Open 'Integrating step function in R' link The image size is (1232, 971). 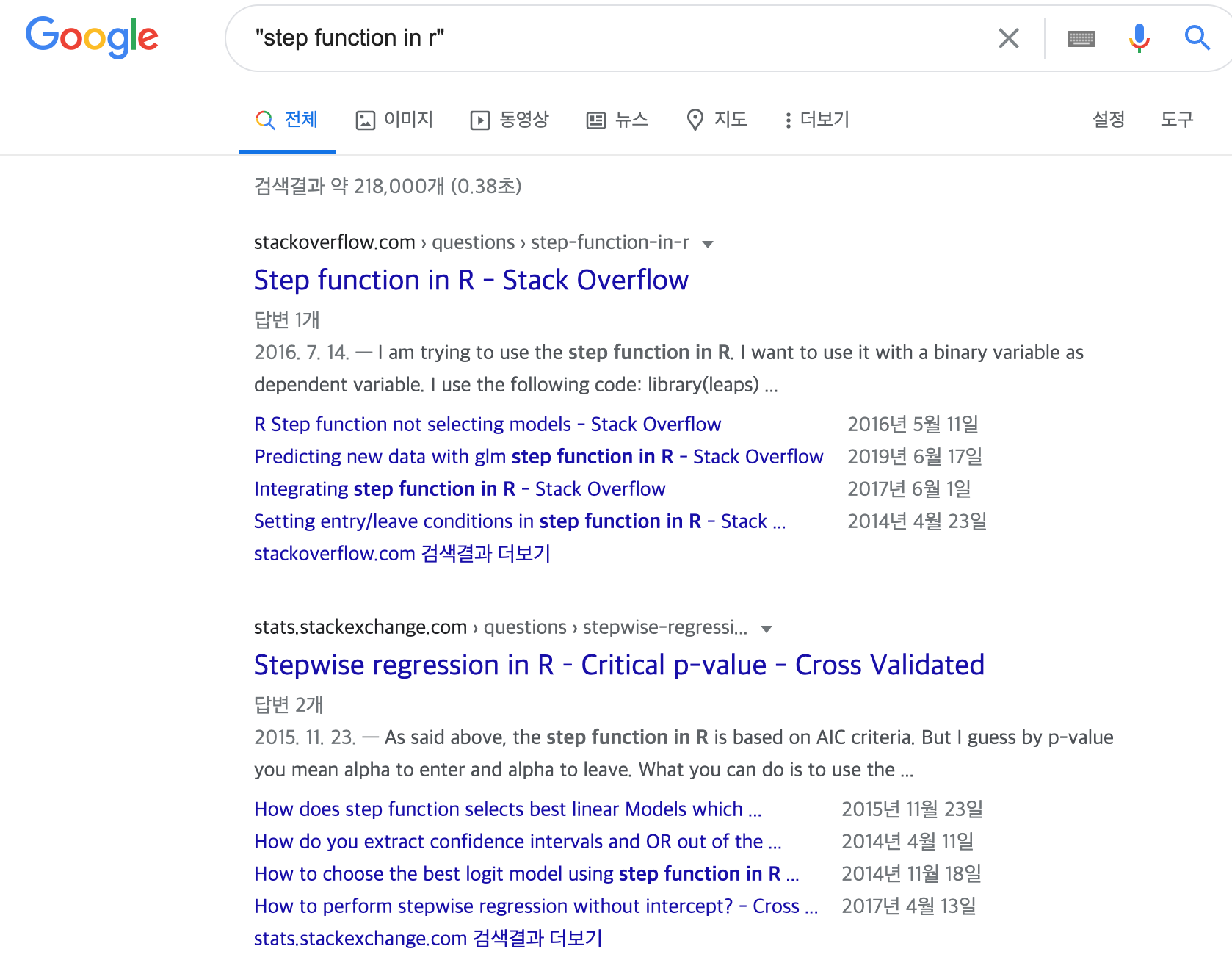tap(460, 489)
